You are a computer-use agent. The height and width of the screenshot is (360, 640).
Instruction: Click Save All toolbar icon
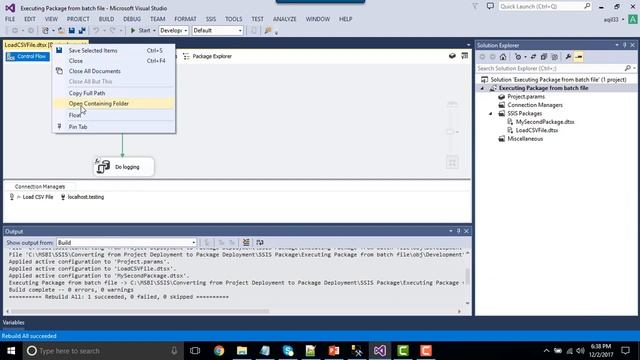(x=82, y=31)
